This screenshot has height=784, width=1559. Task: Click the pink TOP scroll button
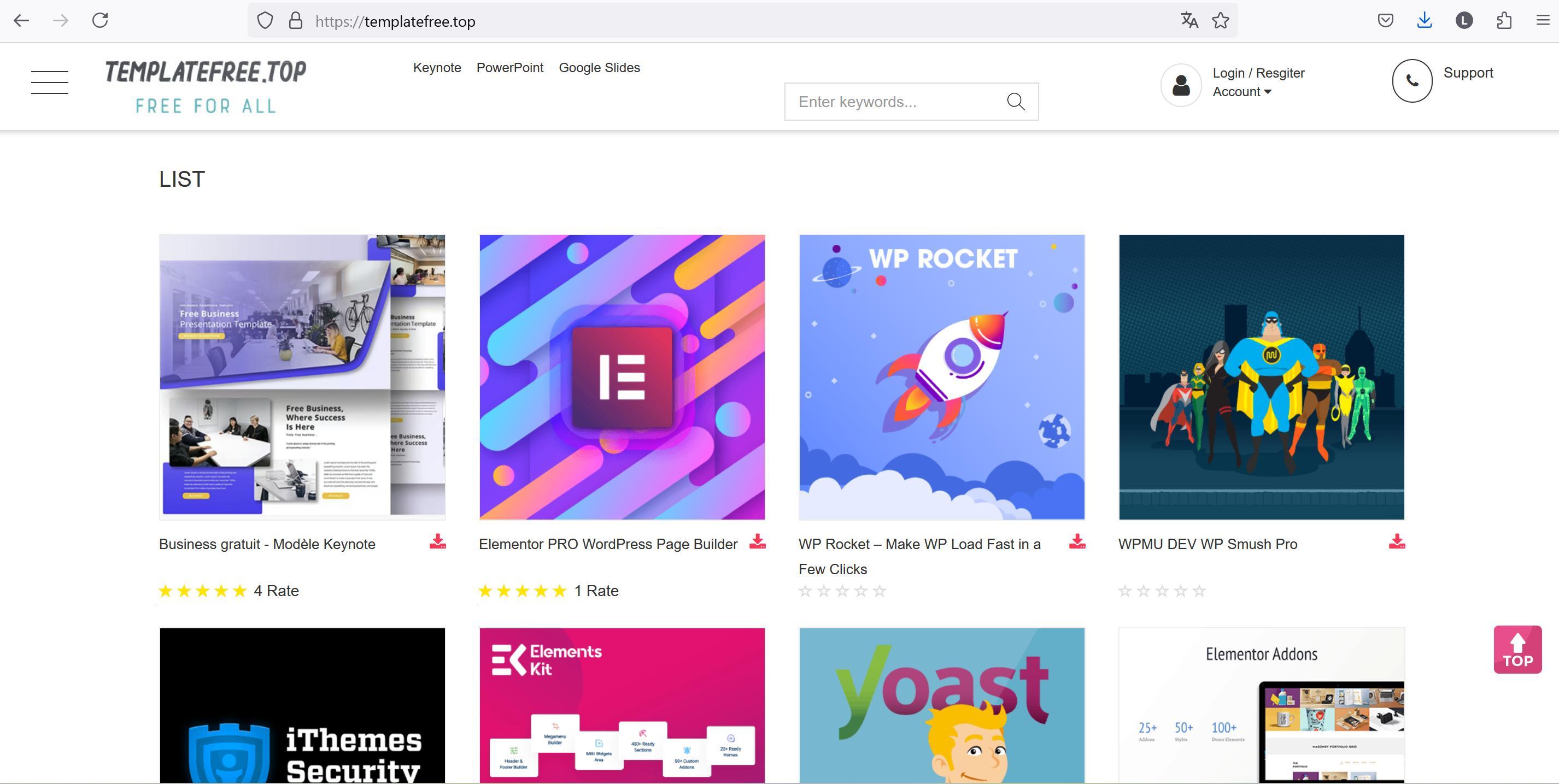pyautogui.click(x=1517, y=650)
